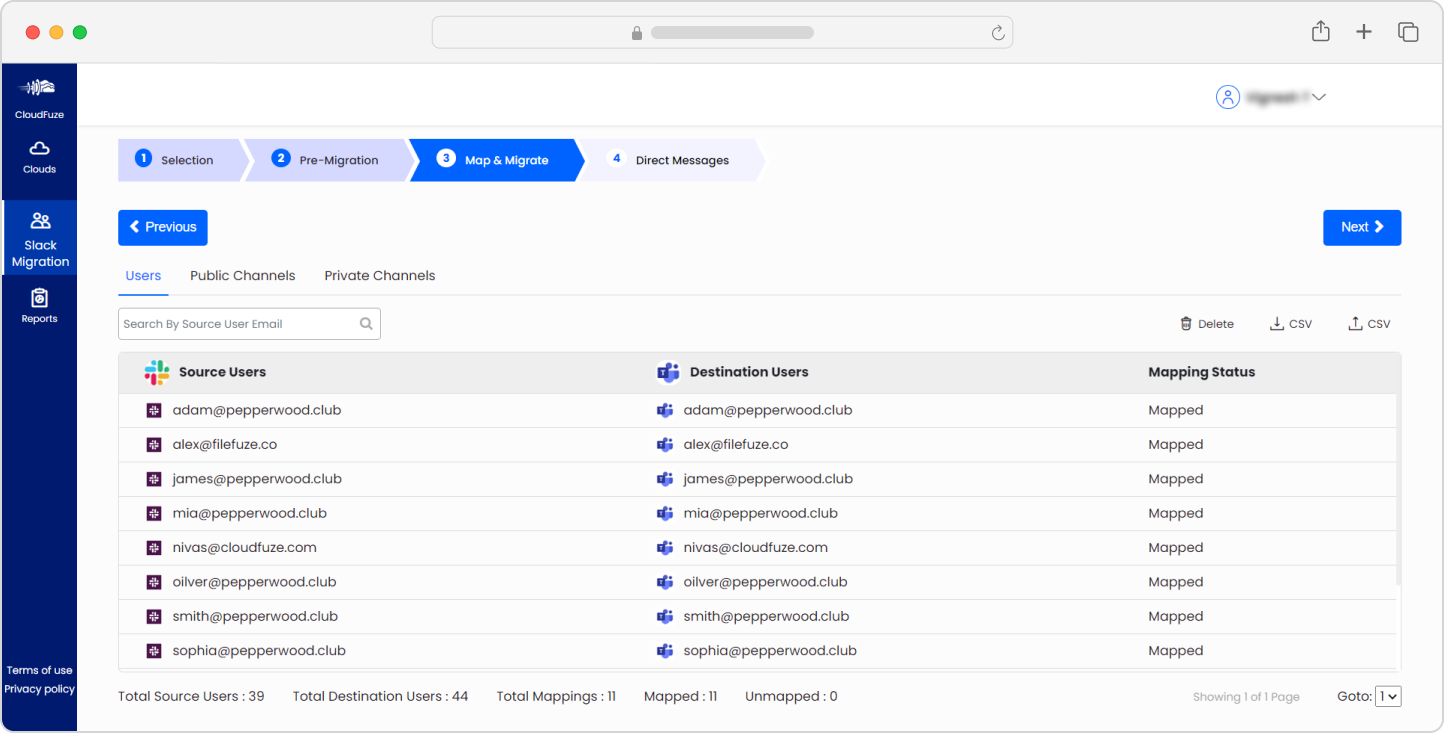The height and width of the screenshot is (733, 1444).
Task: Reload the page in the browser
Action: point(997,33)
